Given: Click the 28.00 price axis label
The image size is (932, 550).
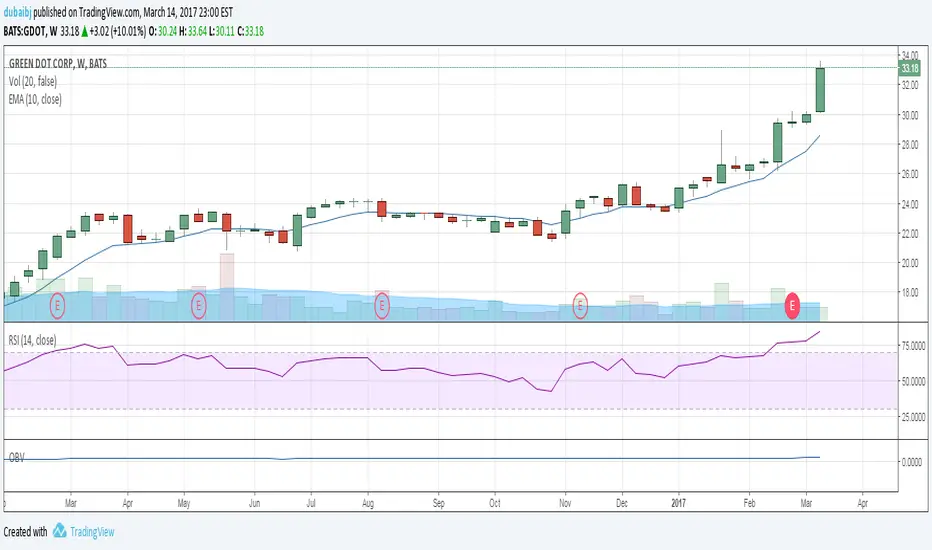Looking at the screenshot, I should coord(910,144).
